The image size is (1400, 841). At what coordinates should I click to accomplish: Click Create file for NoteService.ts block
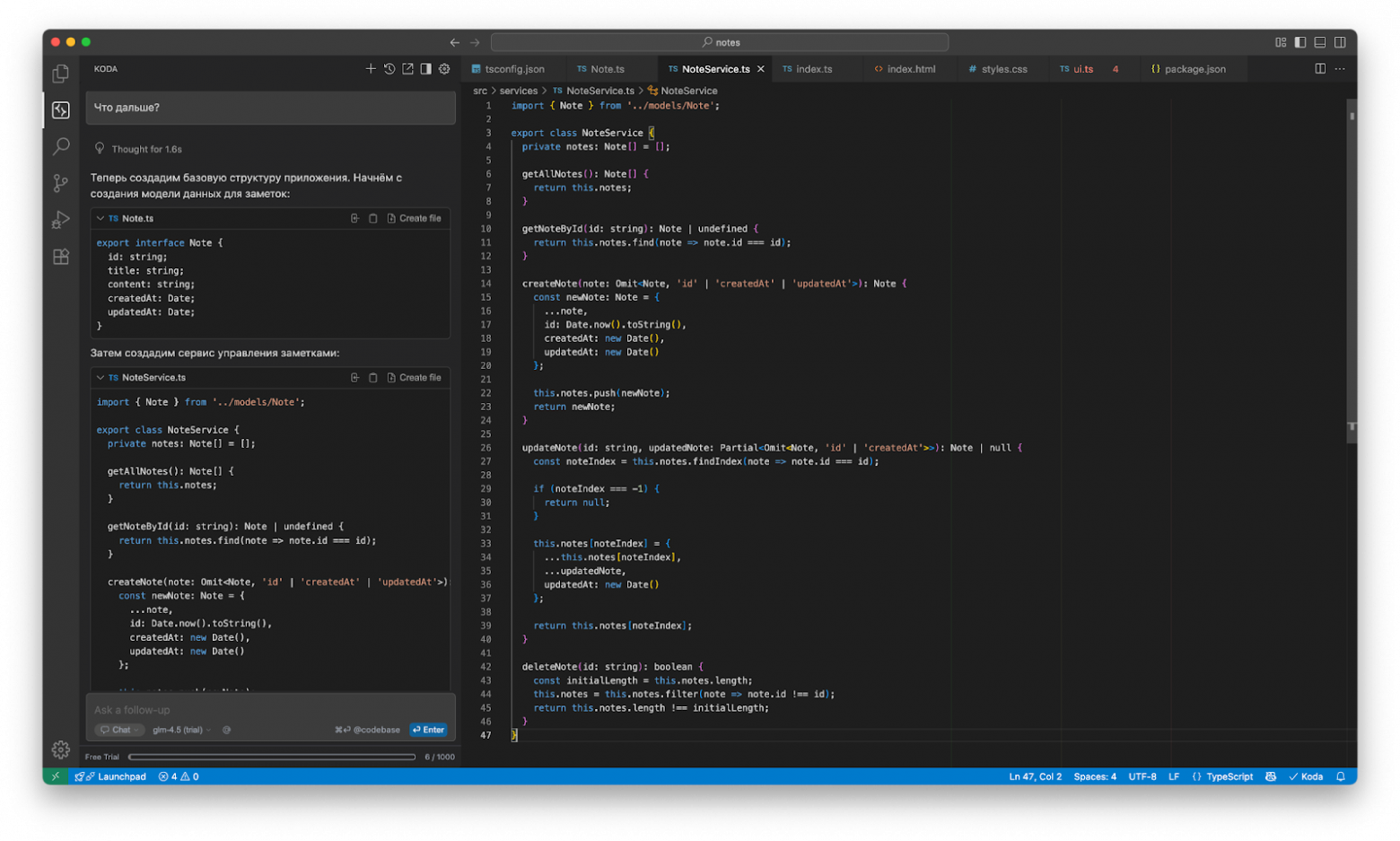coord(415,378)
